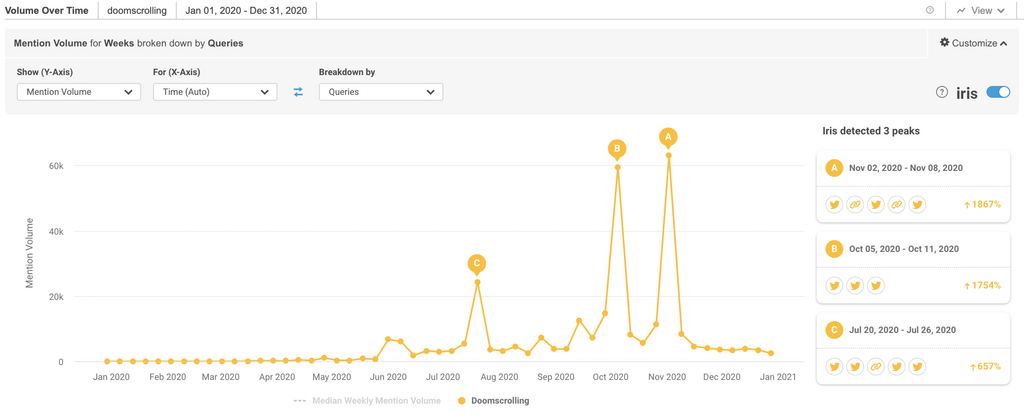
Task: Open the Mention Volume Y-axis dropdown
Action: pos(79,92)
